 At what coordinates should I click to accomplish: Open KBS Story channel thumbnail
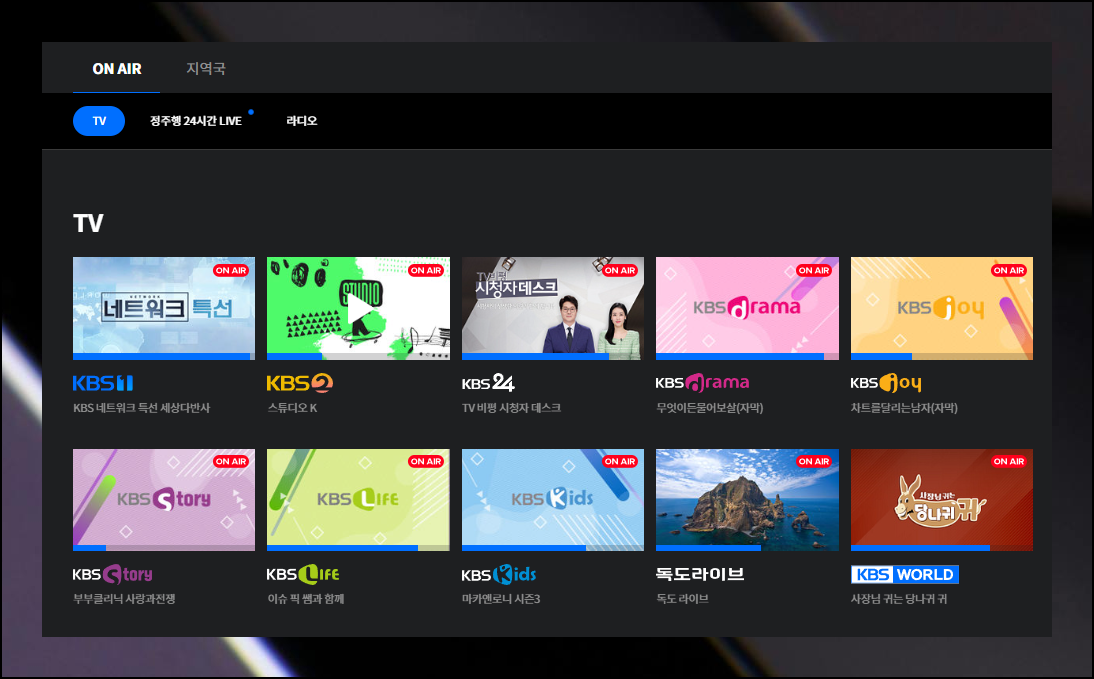click(x=164, y=498)
